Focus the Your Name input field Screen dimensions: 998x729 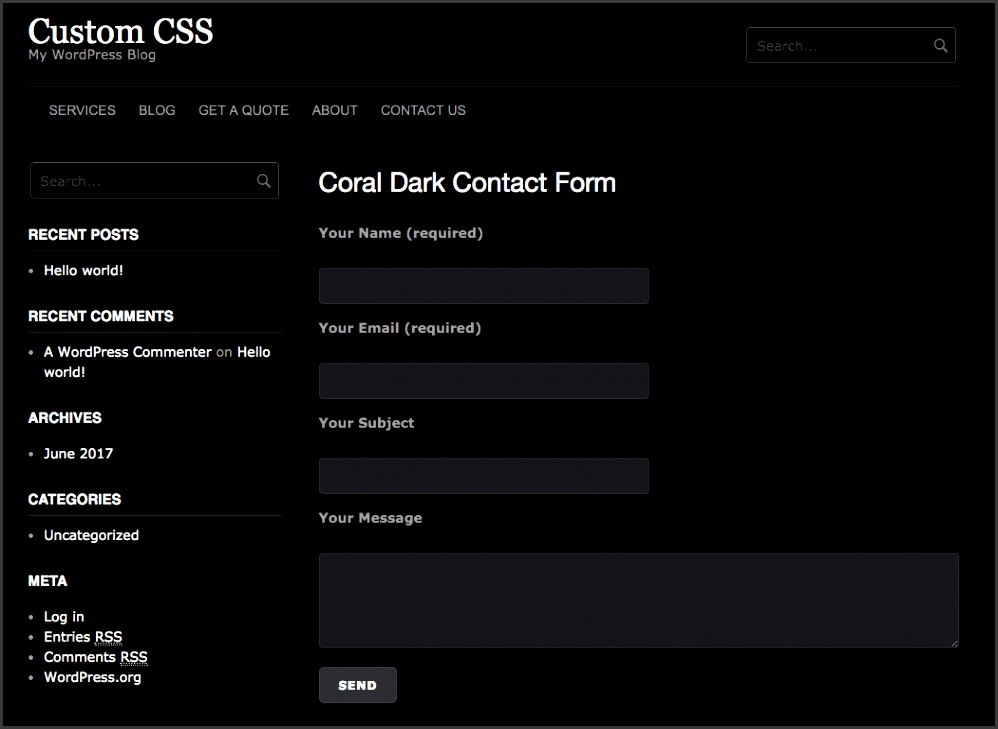click(483, 286)
